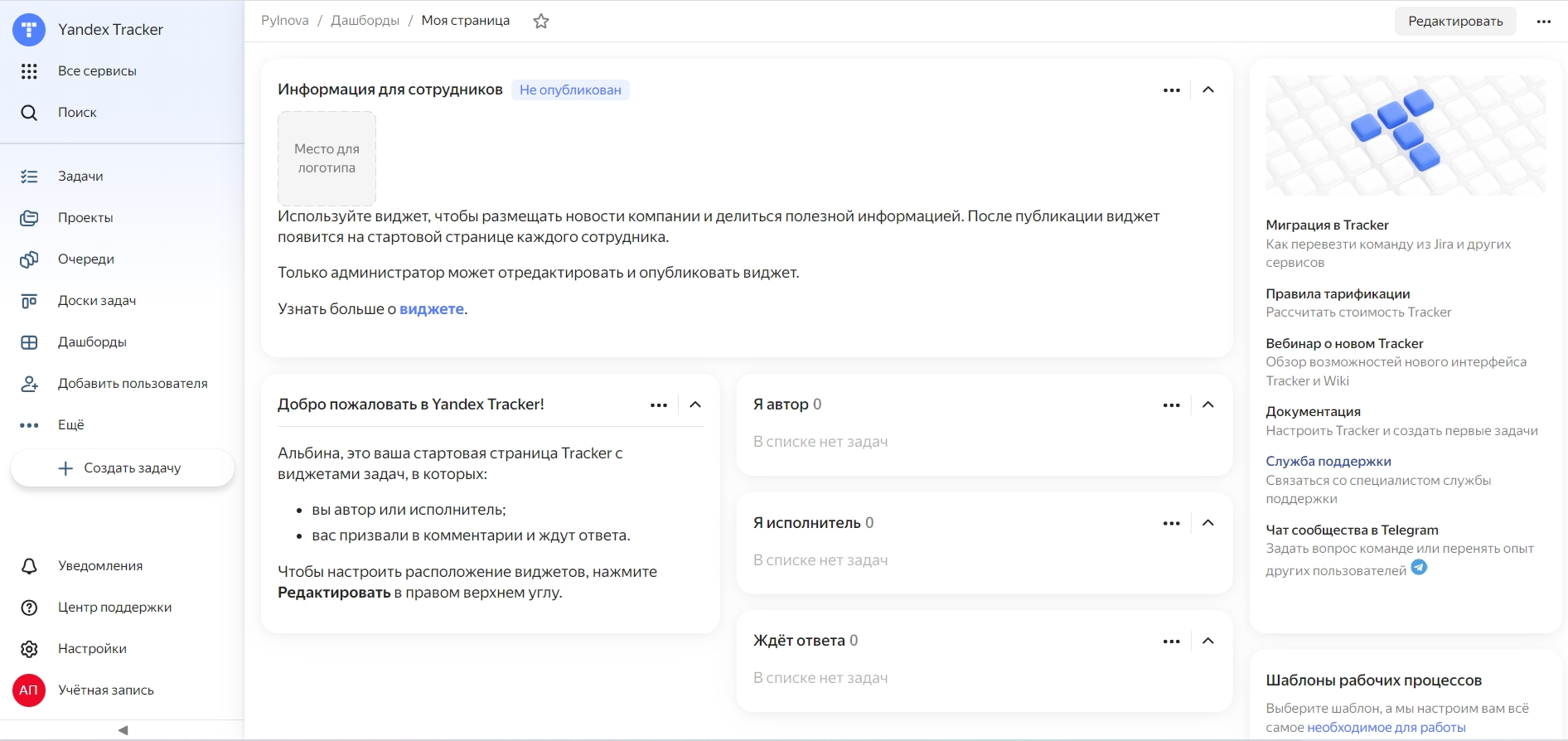Viewport: 1568px width, 741px height.
Task: Click Дашборды breadcrumb
Action: click(365, 21)
